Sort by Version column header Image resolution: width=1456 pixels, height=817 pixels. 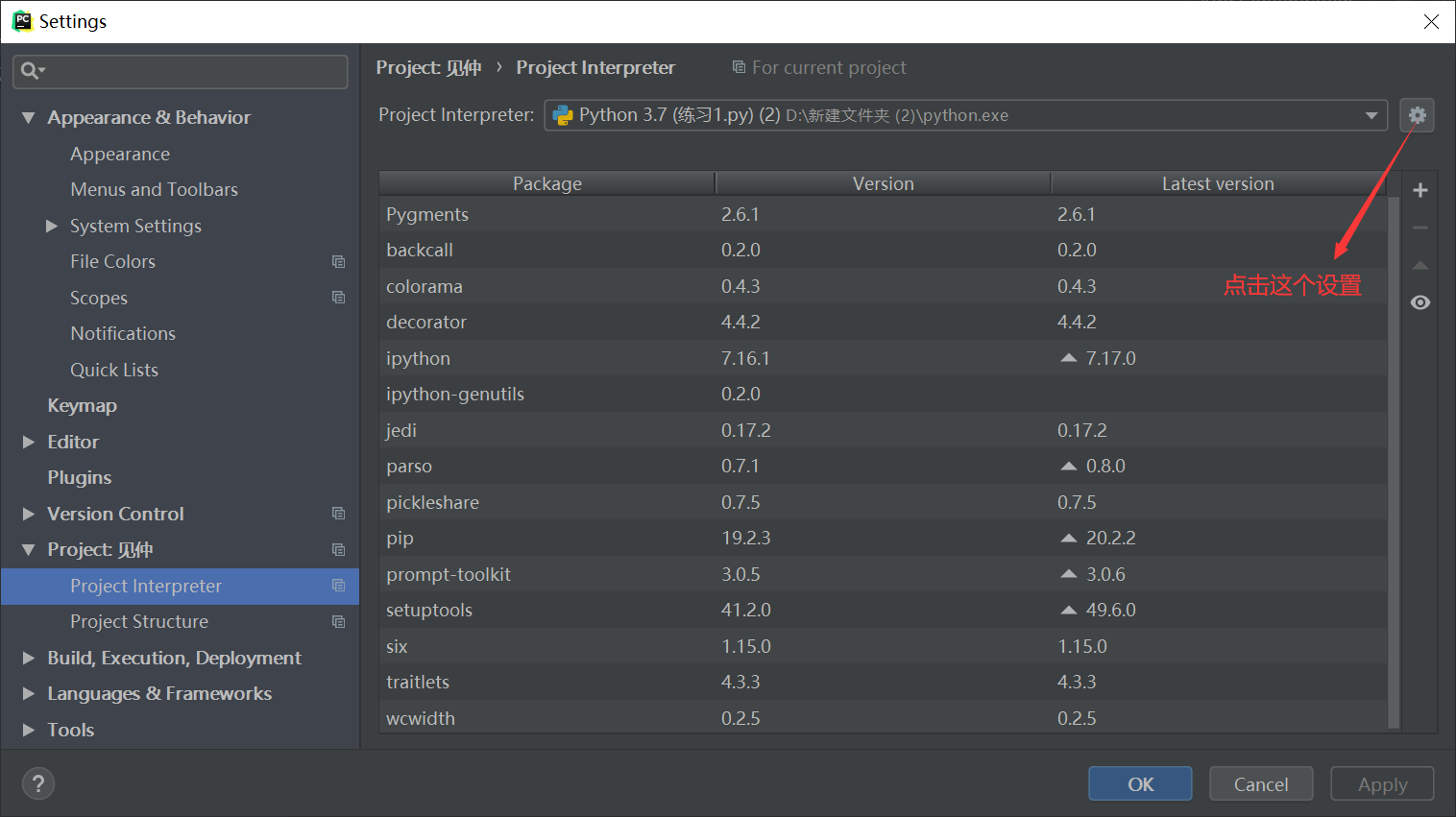click(884, 183)
